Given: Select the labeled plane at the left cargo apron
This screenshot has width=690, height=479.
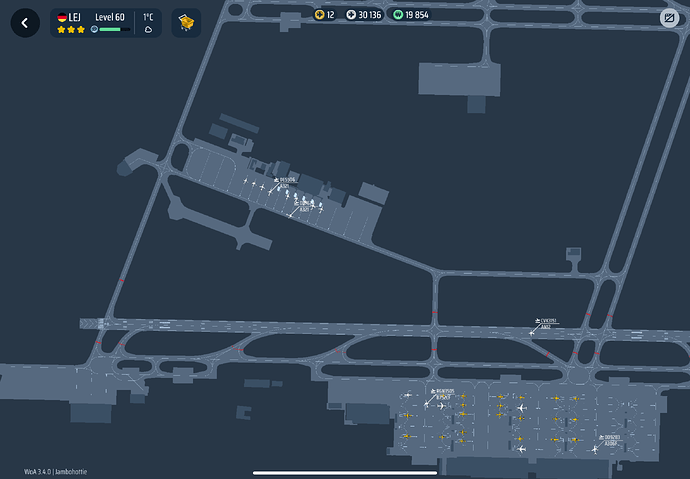Looking at the screenshot, I should pyautogui.click(x=428, y=403).
